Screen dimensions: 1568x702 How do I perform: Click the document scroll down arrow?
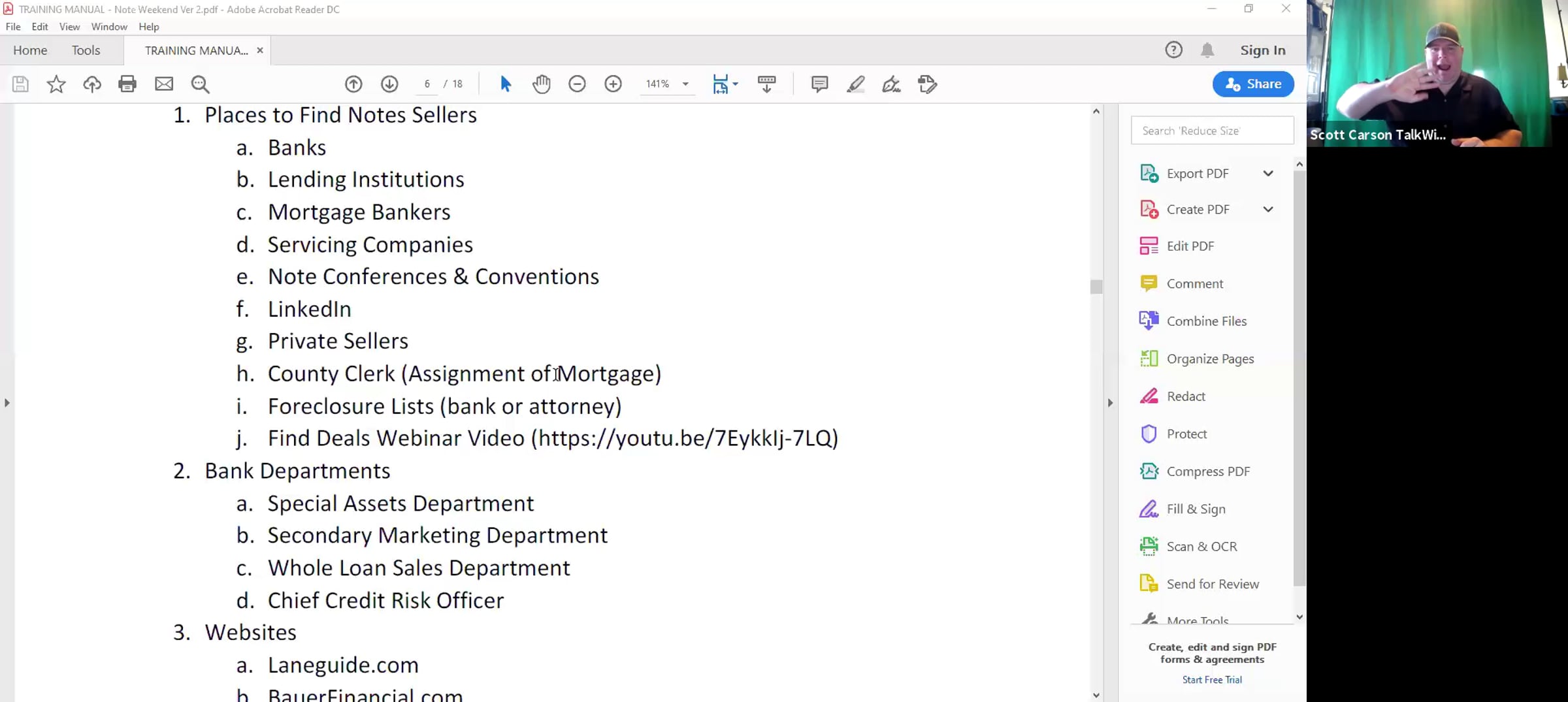[1096, 695]
